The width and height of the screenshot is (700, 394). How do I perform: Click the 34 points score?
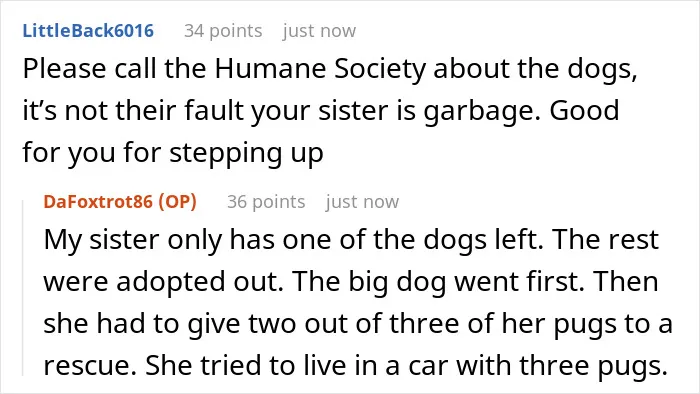point(223,31)
